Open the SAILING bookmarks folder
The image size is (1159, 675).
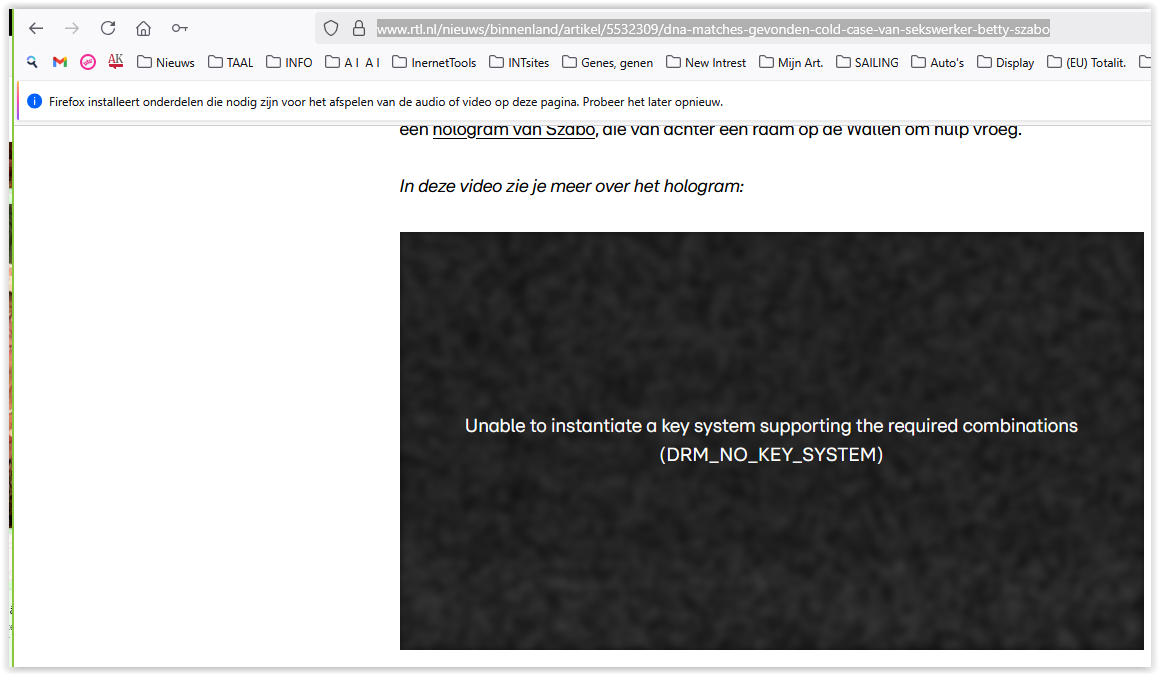(867, 62)
